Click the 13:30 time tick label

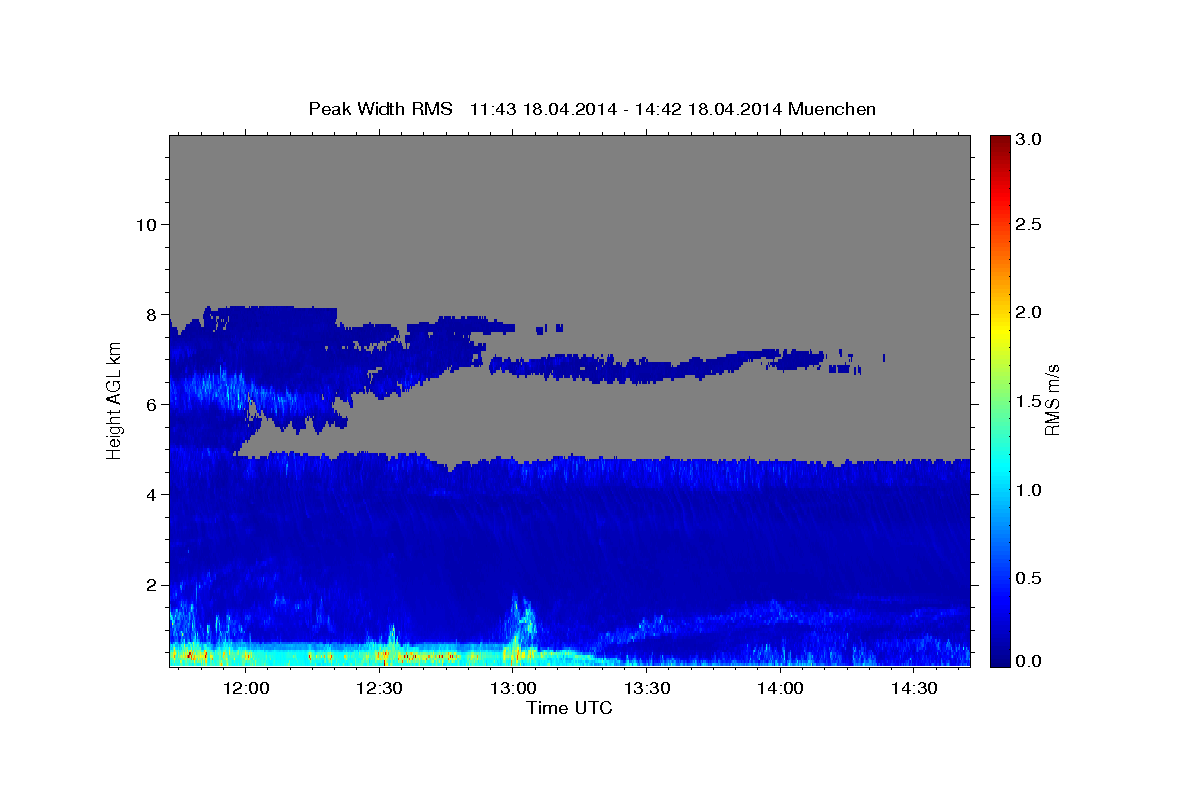point(647,689)
